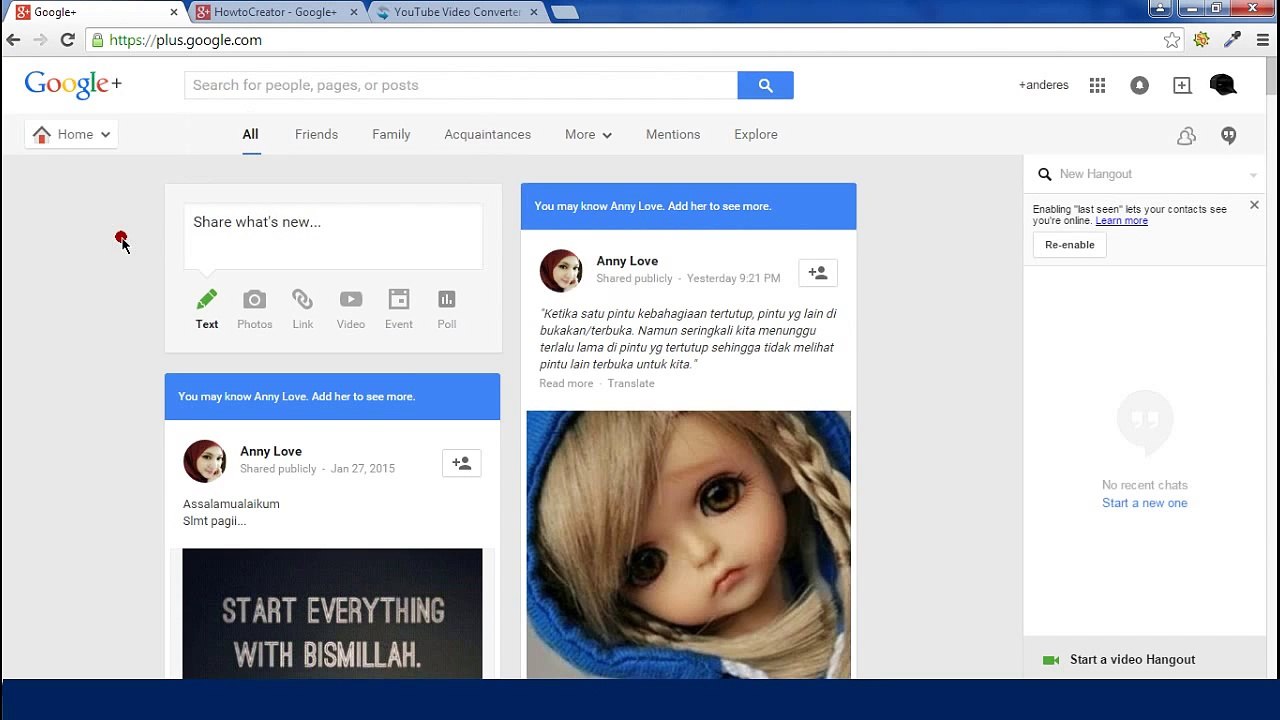Viewport: 1280px width, 720px height.
Task: Click the find people icon near Hangouts
Action: [x=1186, y=135]
